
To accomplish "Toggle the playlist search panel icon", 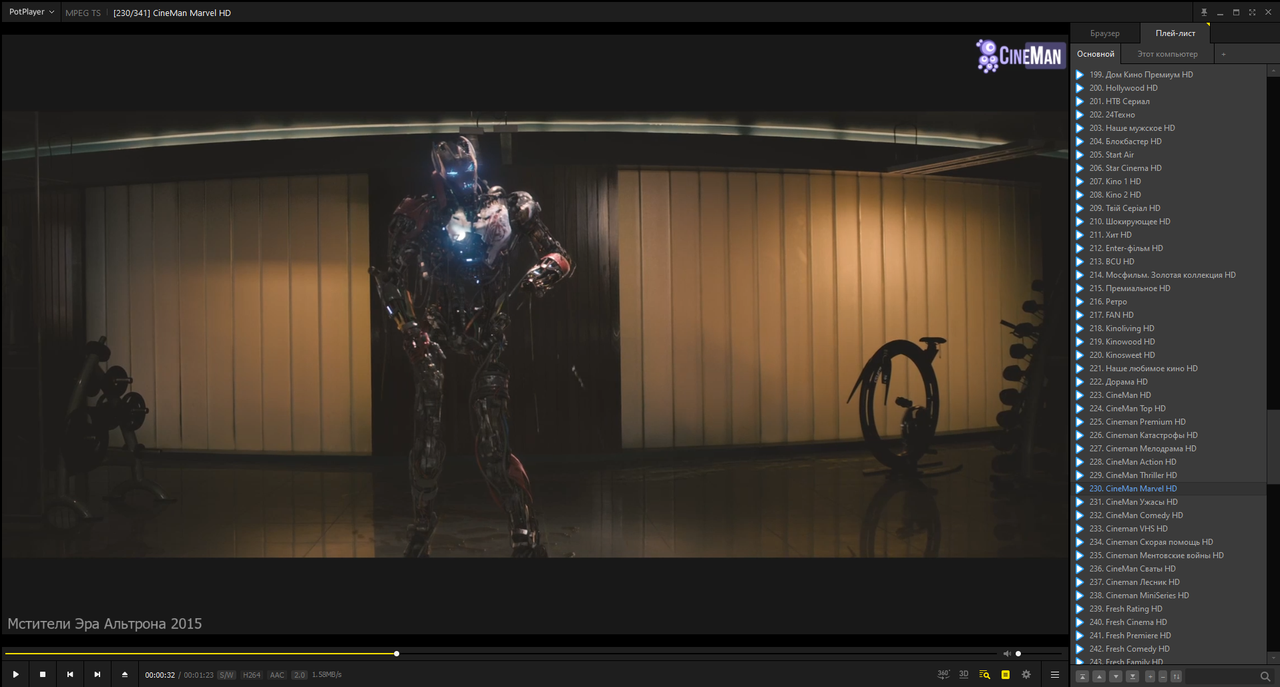I will click(985, 675).
